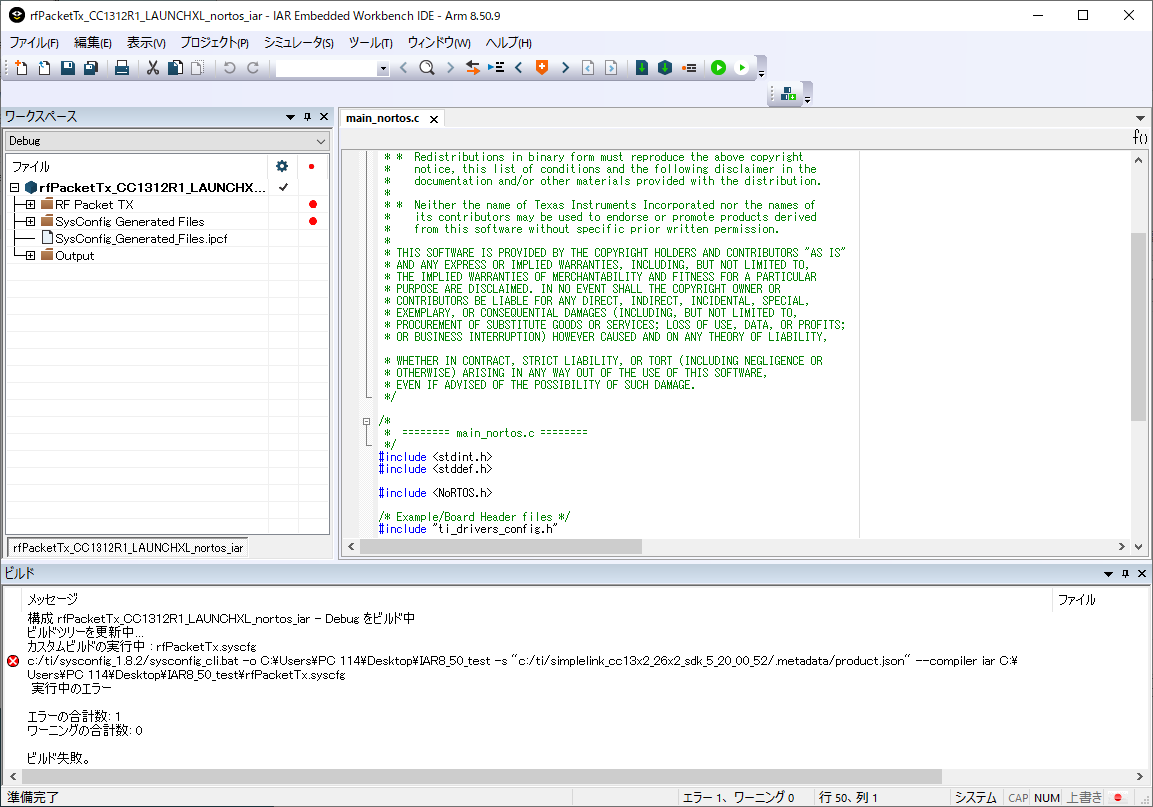Open the プロジェクト(P) menu

215,43
